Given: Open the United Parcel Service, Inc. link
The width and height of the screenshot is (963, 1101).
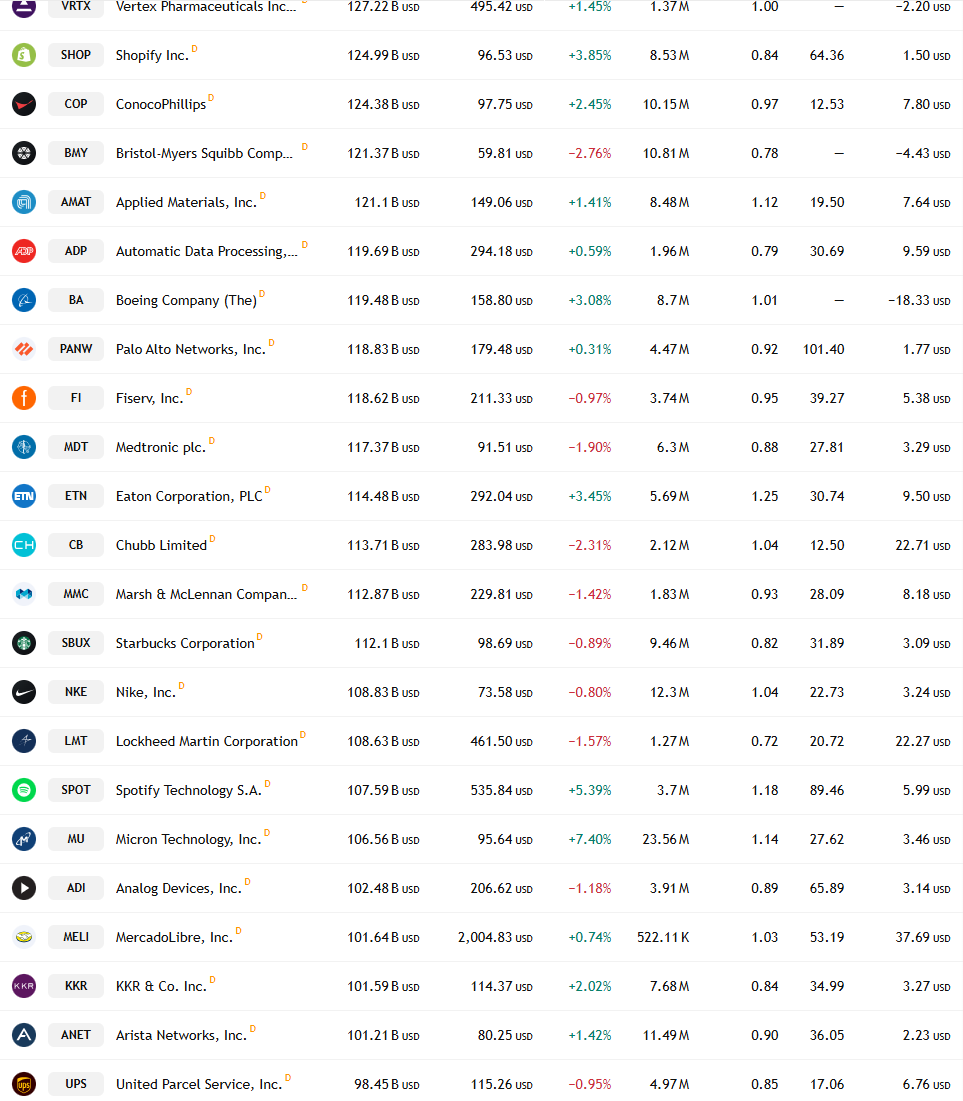Looking at the screenshot, I should click(199, 1084).
